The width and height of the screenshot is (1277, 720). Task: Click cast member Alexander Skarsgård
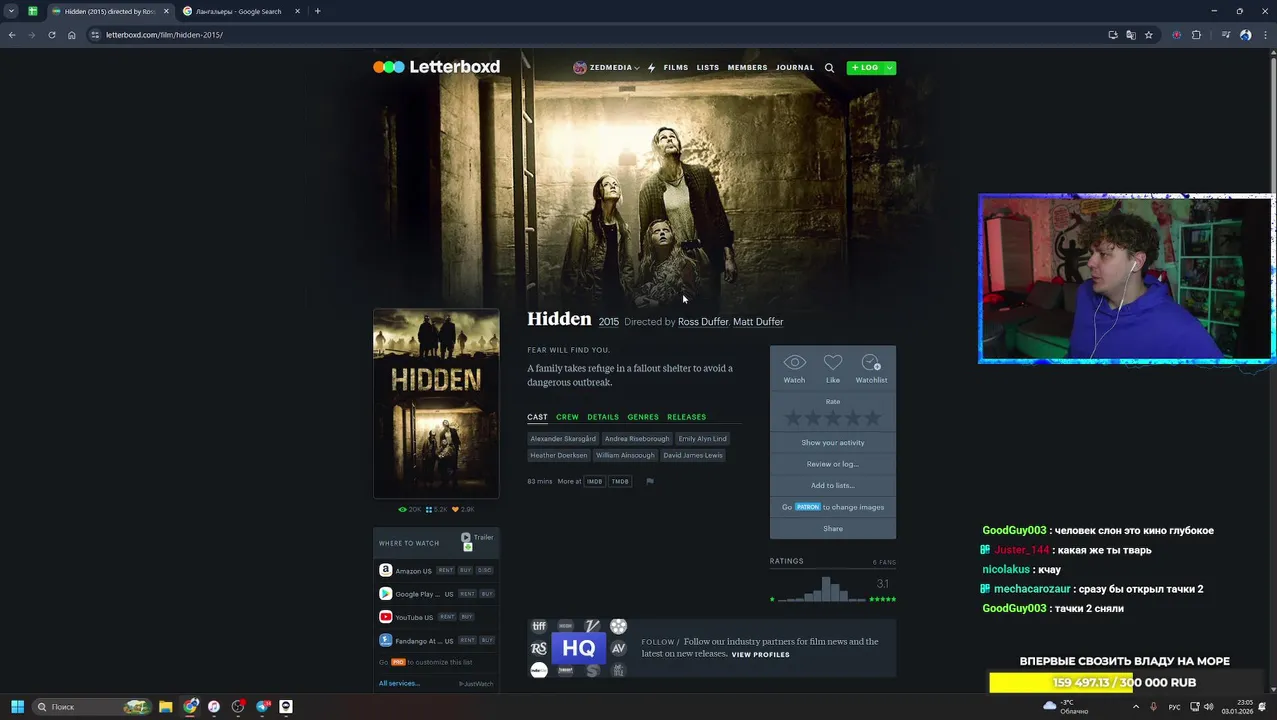pyautogui.click(x=563, y=439)
